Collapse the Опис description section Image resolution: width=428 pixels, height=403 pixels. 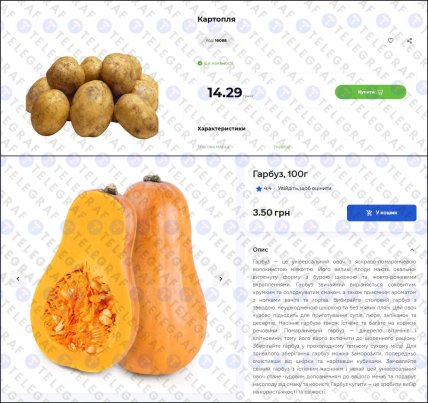click(x=412, y=250)
